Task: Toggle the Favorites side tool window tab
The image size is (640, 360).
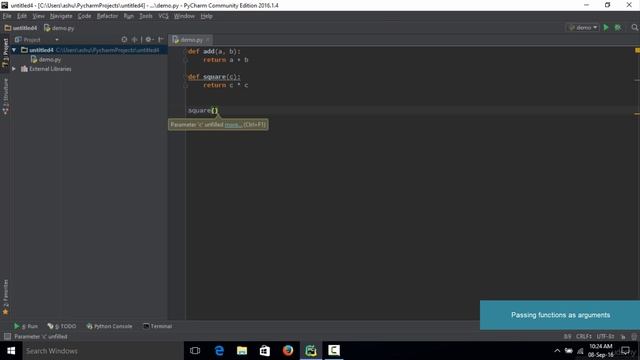Action: [5, 297]
